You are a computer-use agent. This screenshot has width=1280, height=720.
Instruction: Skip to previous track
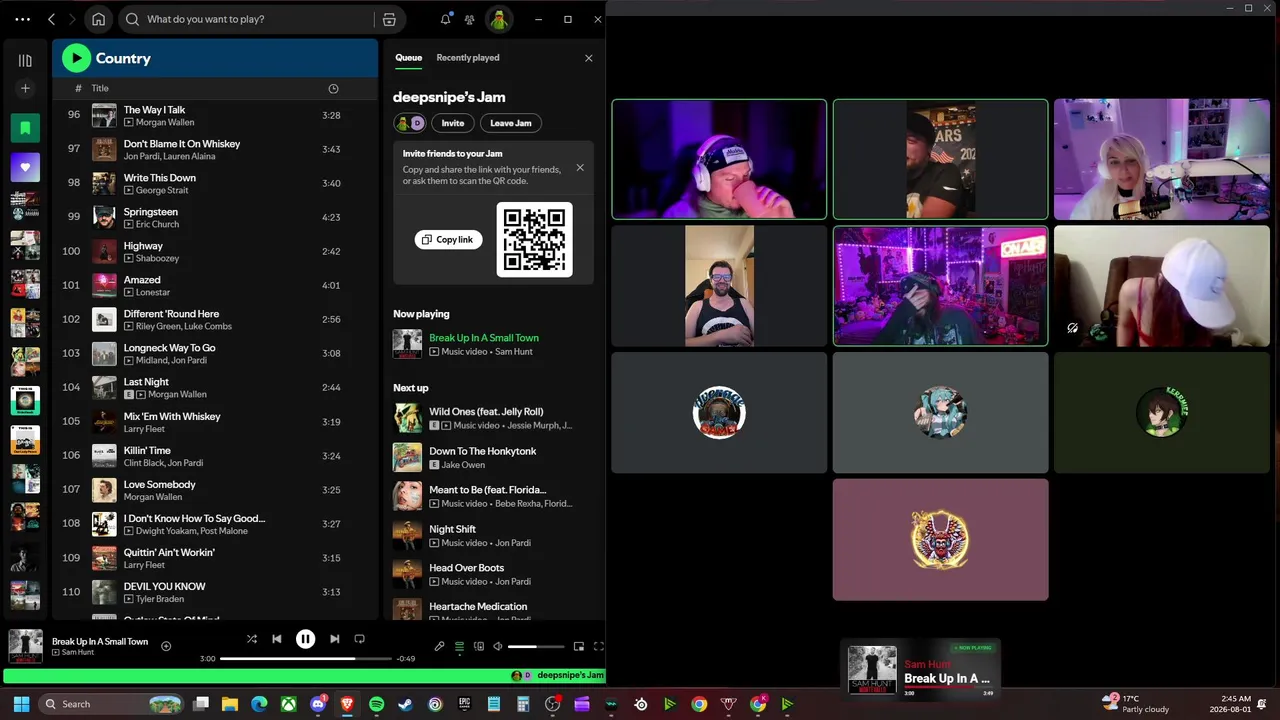(277, 639)
